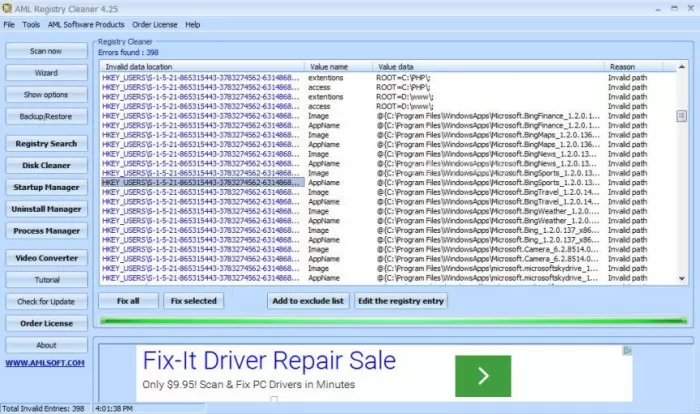Click Check for Update
Image resolution: width=700 pixels, height=414 pixels.
coord(46,301)
